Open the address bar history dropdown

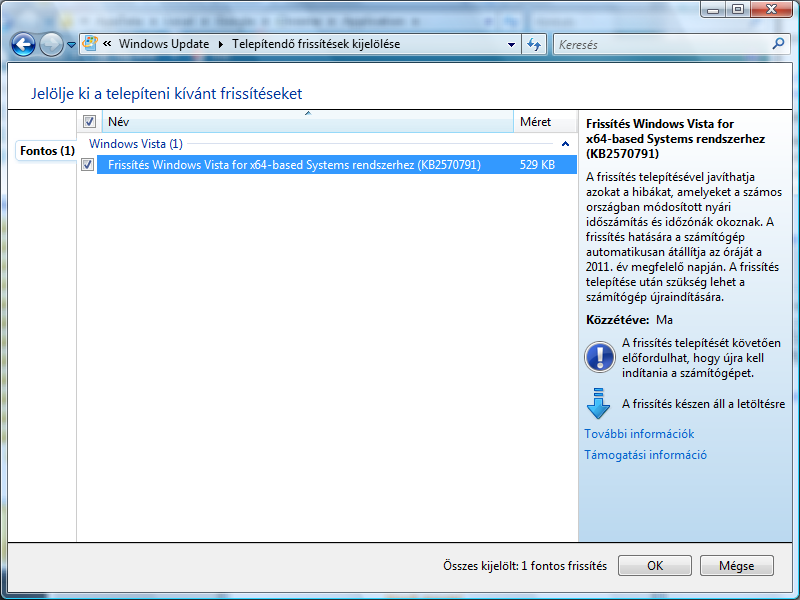(x=511, y=44)
